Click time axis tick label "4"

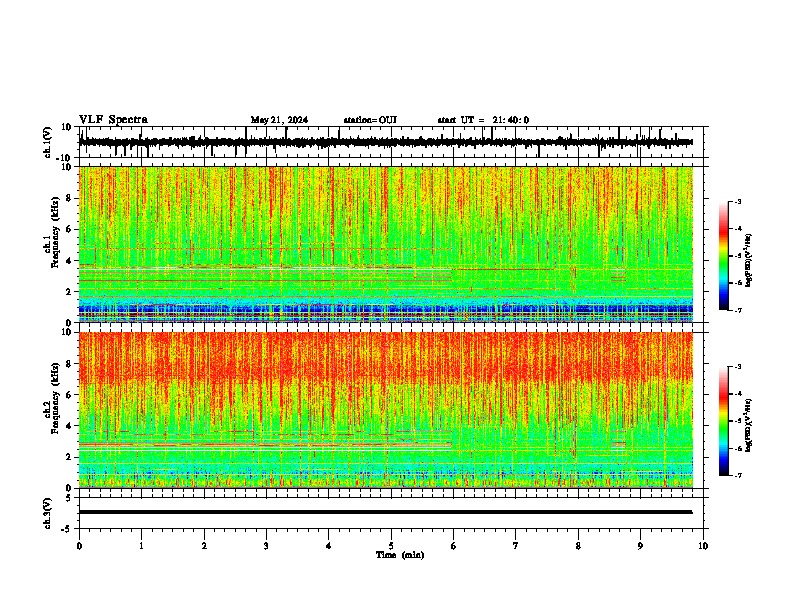[x=329, y=546]
